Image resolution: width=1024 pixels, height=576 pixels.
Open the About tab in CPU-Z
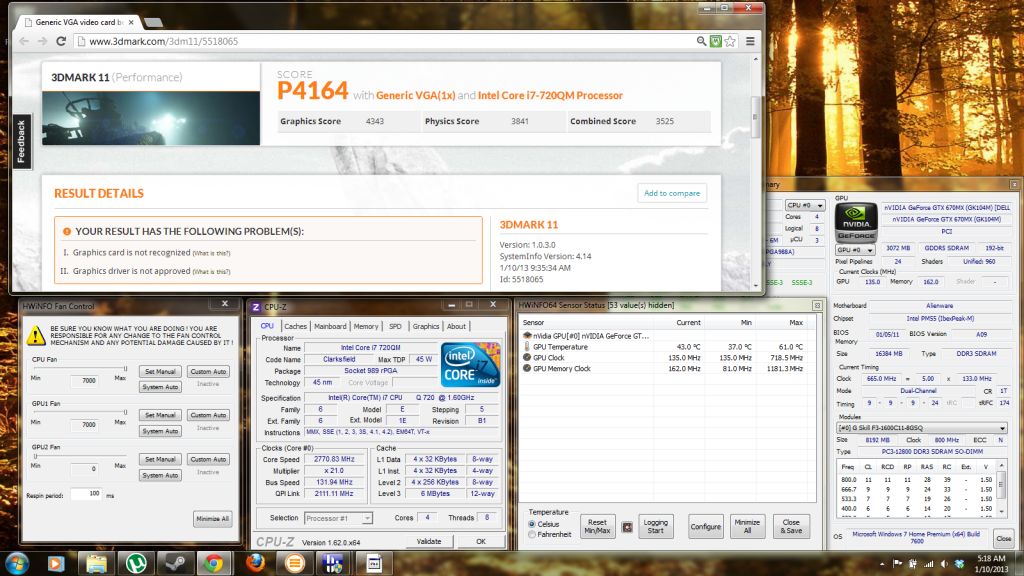coord(456,327)
